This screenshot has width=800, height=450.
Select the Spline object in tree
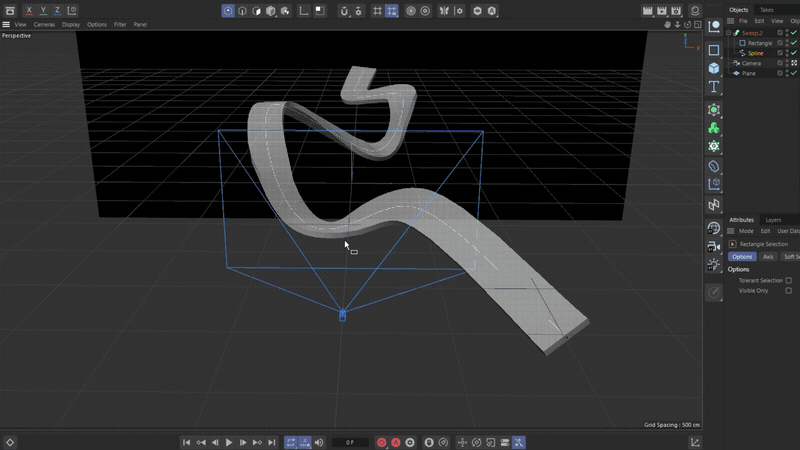click(x=756, y=53)
